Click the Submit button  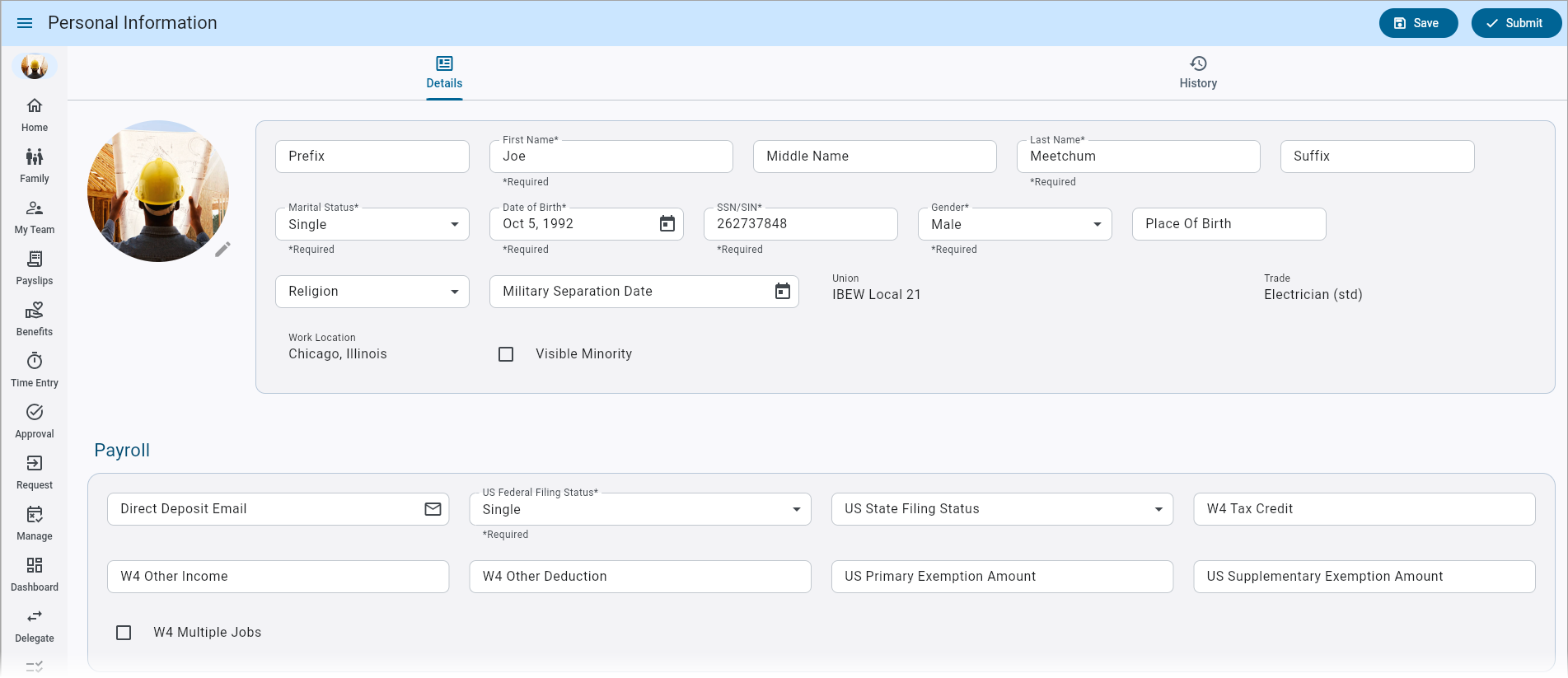[x=1514, y=23]
